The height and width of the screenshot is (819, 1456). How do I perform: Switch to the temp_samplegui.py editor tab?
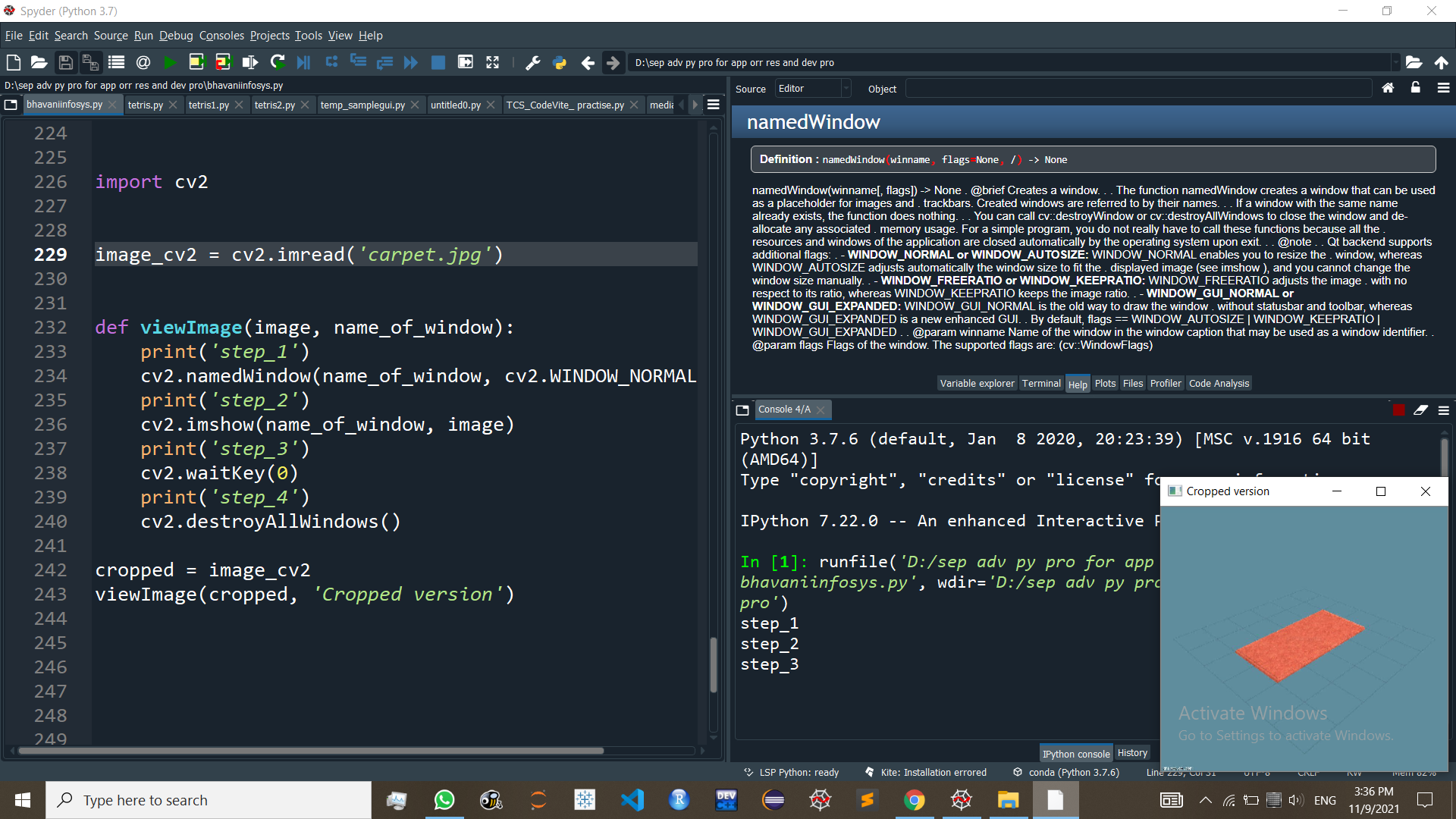362,105
